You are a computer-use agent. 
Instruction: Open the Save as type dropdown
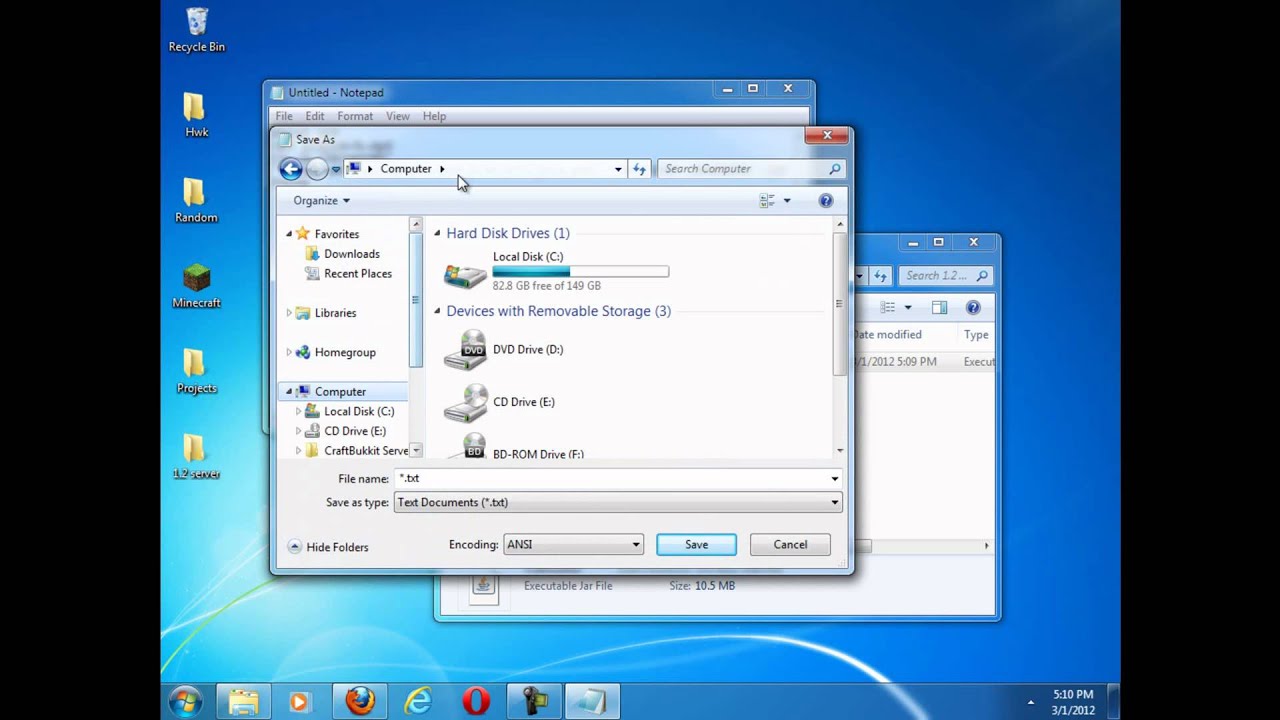618,503
